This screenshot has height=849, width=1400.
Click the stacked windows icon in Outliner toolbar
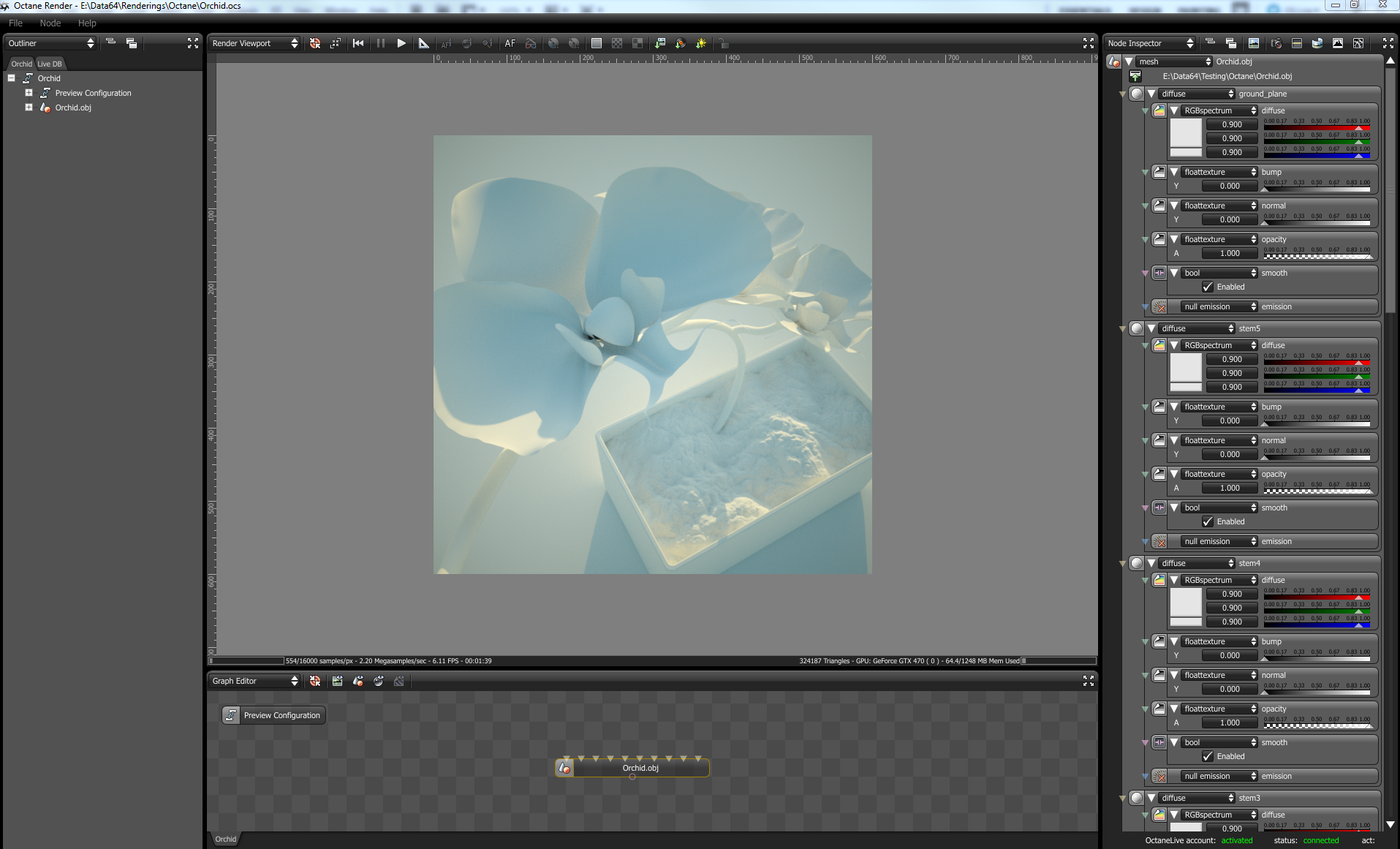click(x=132, y=43)
